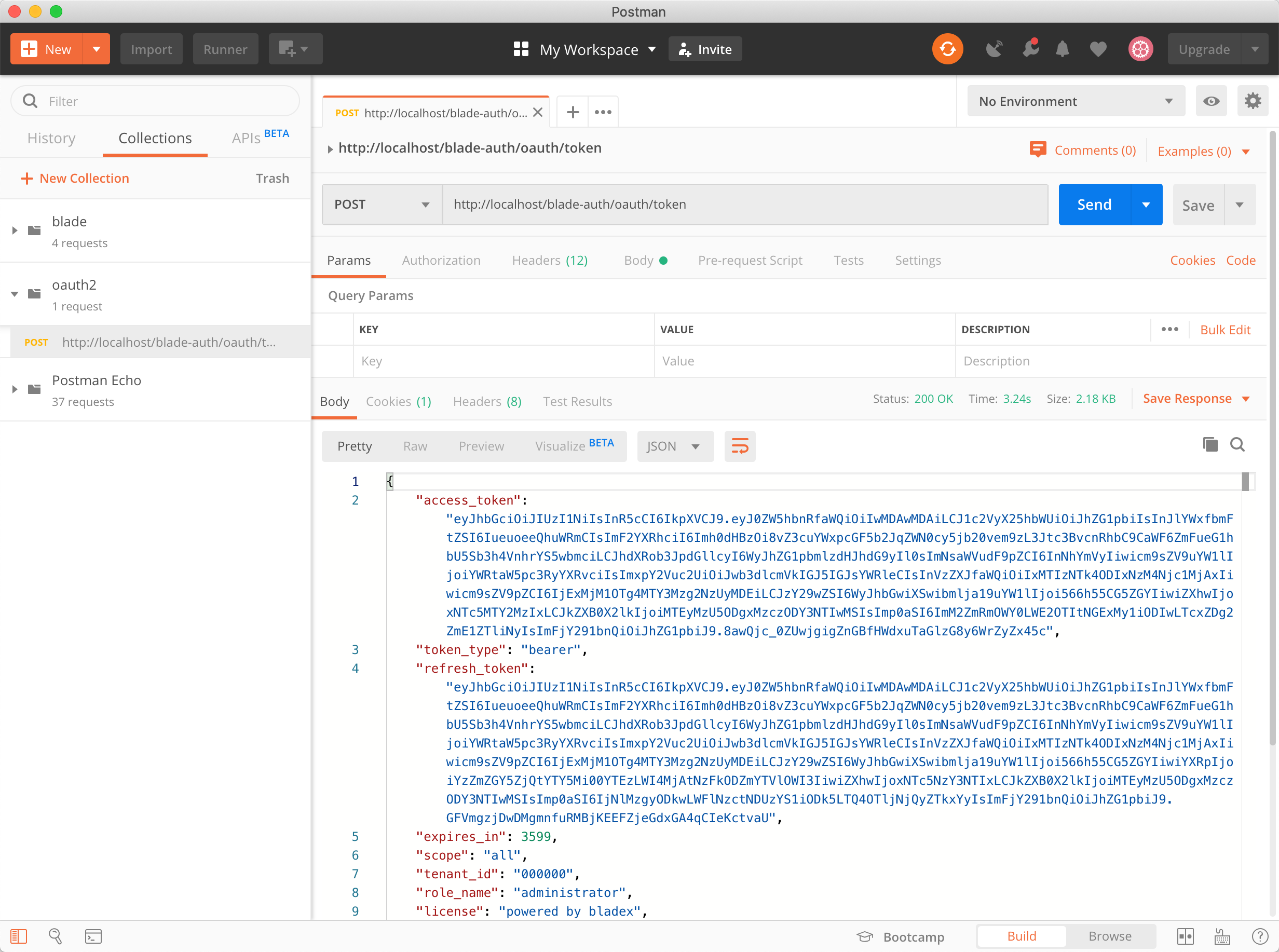
Task: Click the query params ellipsis options
Action: pos(1169,329)
